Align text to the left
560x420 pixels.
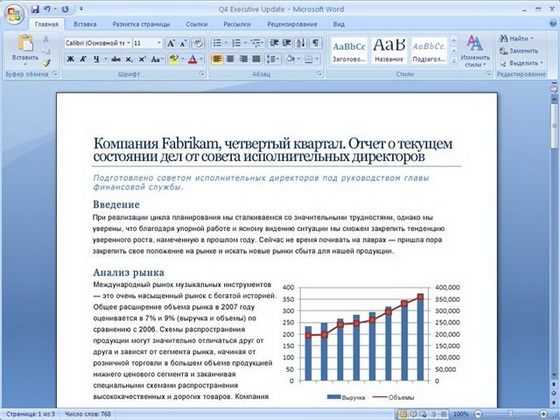(217, 59)
